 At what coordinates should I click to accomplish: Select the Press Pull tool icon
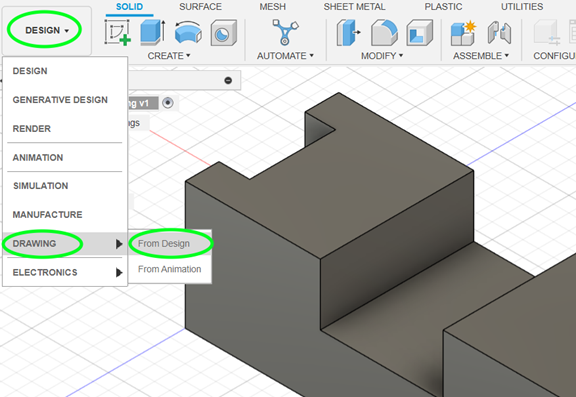click(x=348, y=33)
